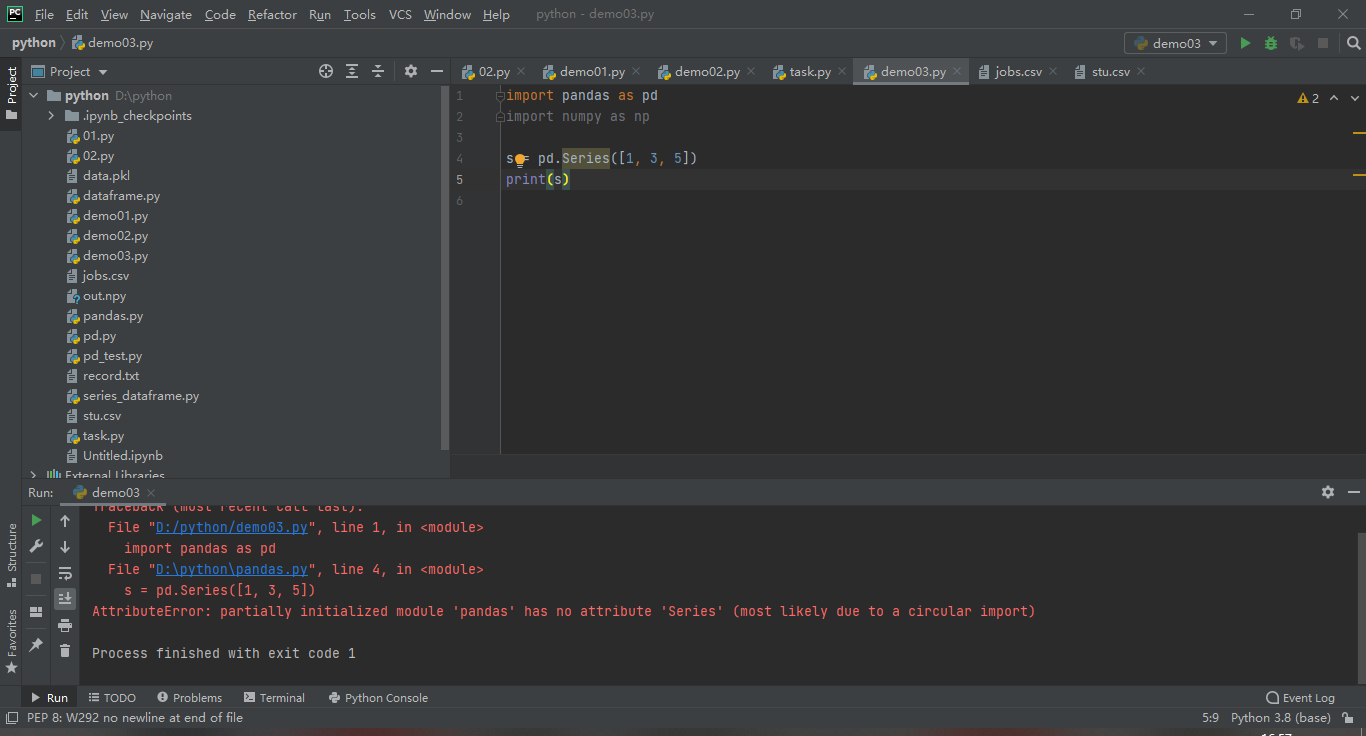This screenshot has width=1366, height=736.
Task: Toggle Favorites side tool window button
Action: [x=11, y=641]
